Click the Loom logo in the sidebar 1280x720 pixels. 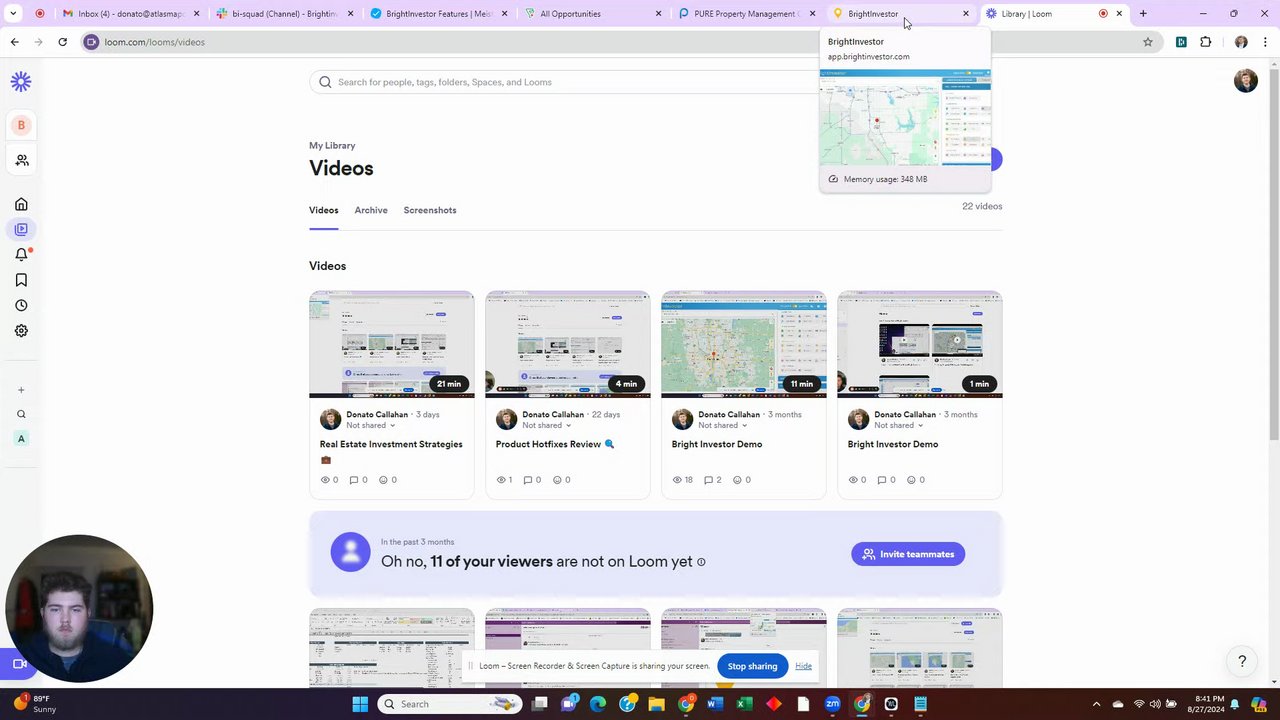[x=21, y=82]
